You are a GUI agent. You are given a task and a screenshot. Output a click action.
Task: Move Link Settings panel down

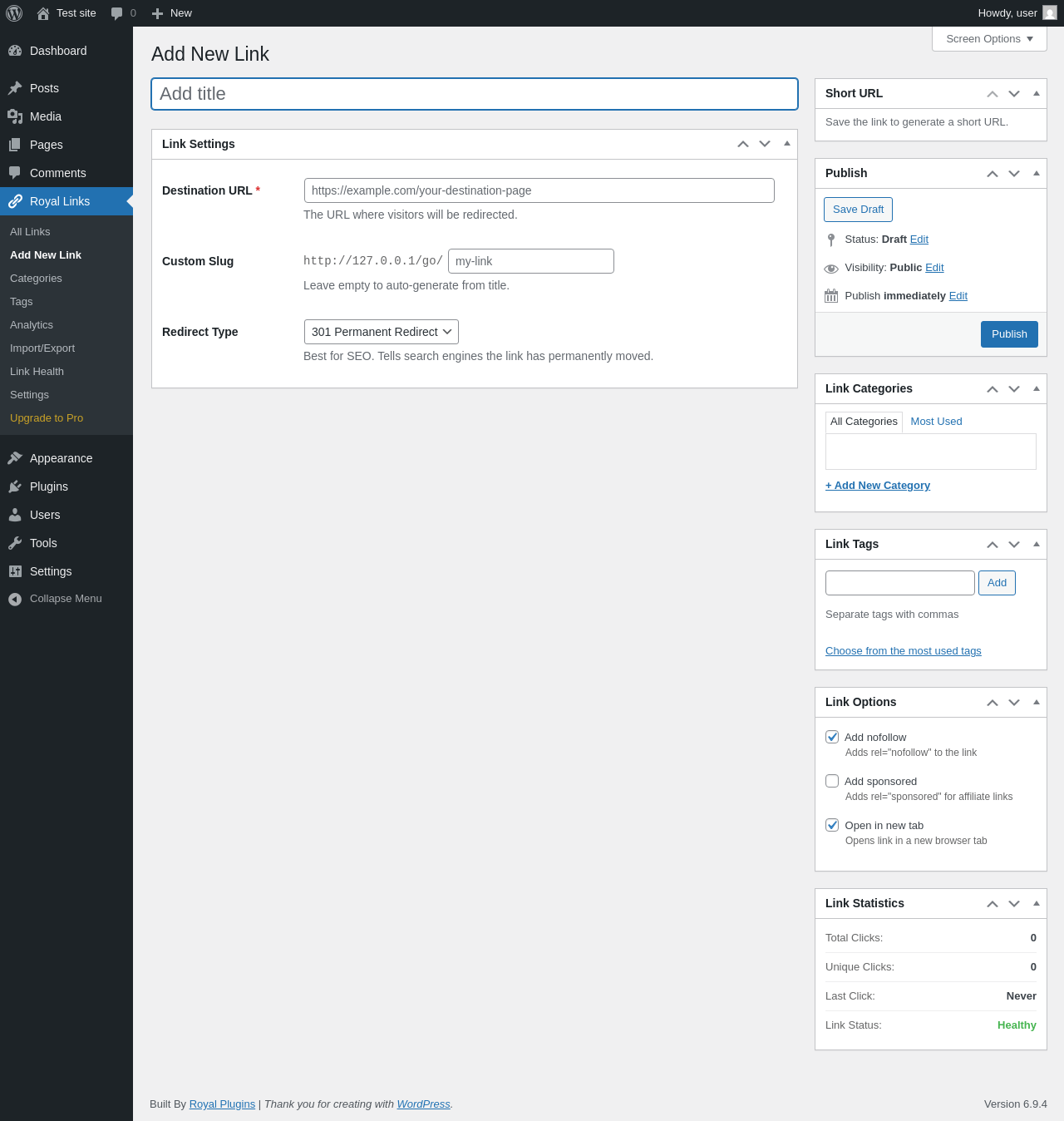(765, 144)
